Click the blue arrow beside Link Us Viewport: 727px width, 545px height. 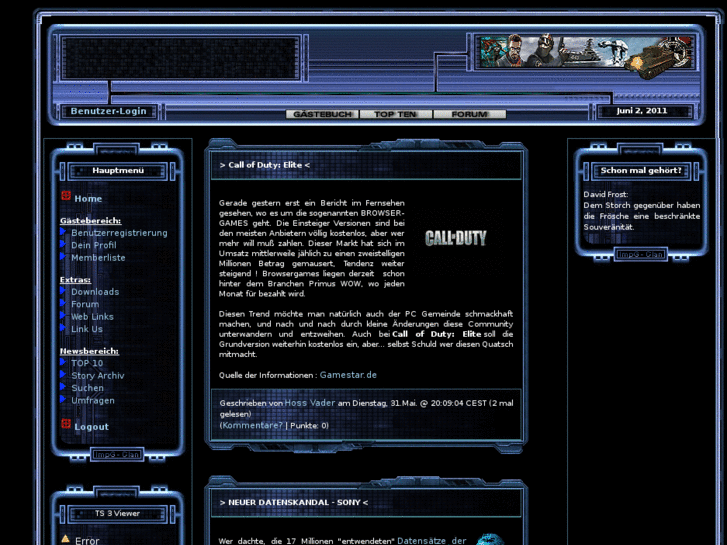[x=63, y=328]
